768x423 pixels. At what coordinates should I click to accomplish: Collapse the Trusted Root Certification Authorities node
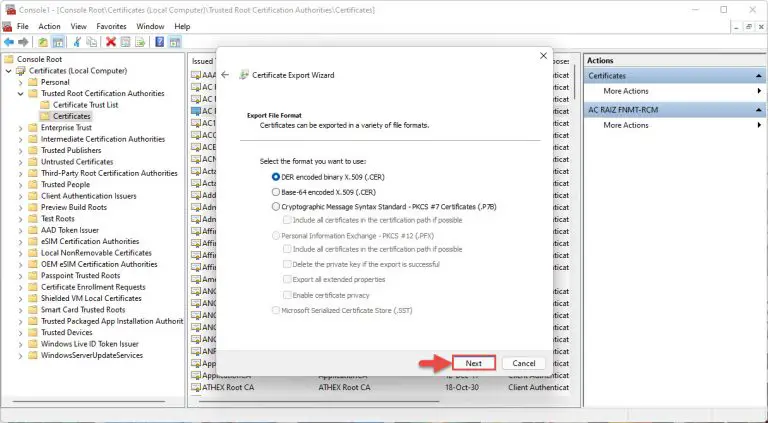tap(21, 94)
